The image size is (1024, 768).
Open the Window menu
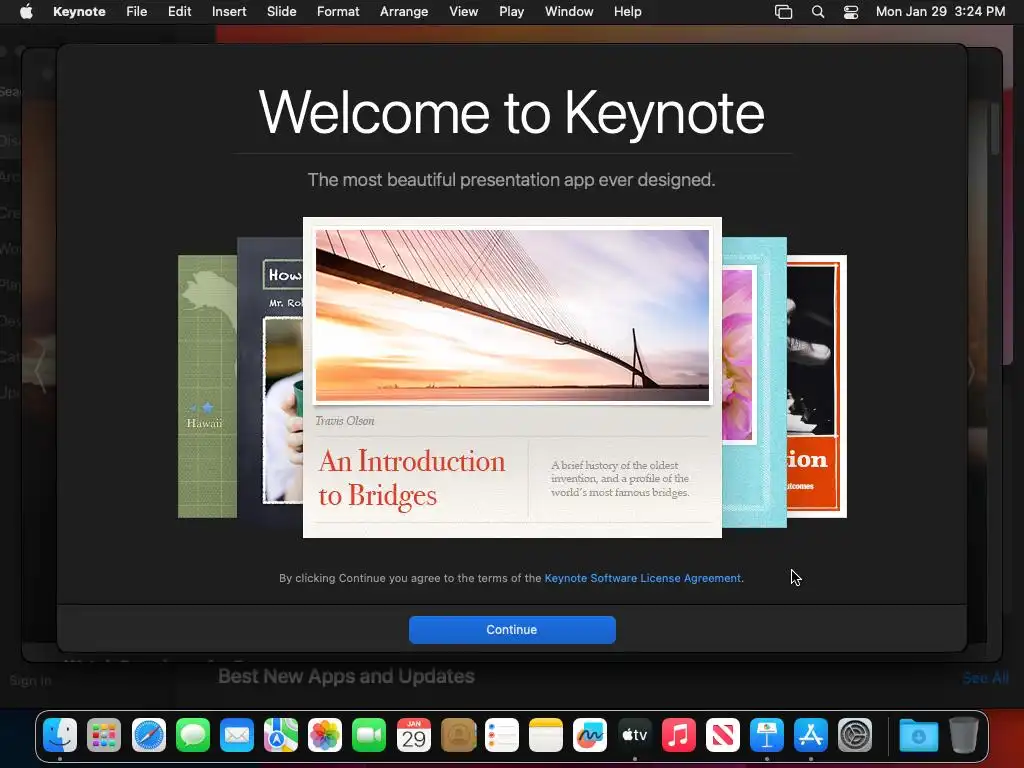(x=569, y=12)
